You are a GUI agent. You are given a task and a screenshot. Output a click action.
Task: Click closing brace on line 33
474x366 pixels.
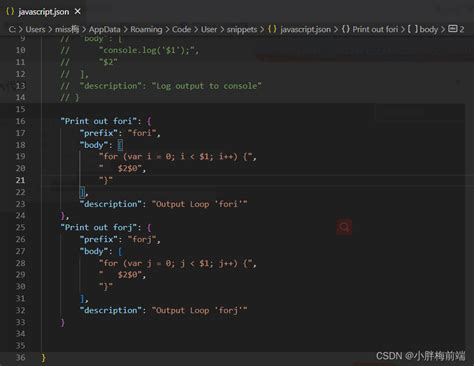[x=63, y=322]
